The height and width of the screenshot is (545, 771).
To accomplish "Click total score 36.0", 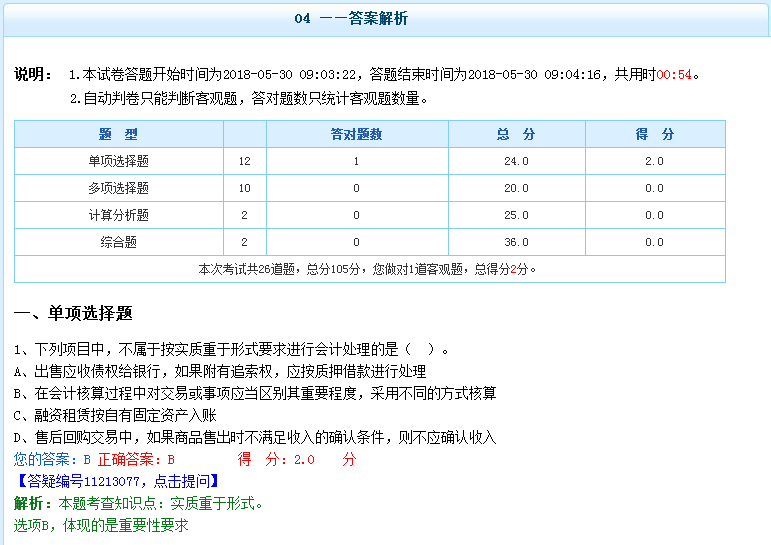I will [516, 242].
